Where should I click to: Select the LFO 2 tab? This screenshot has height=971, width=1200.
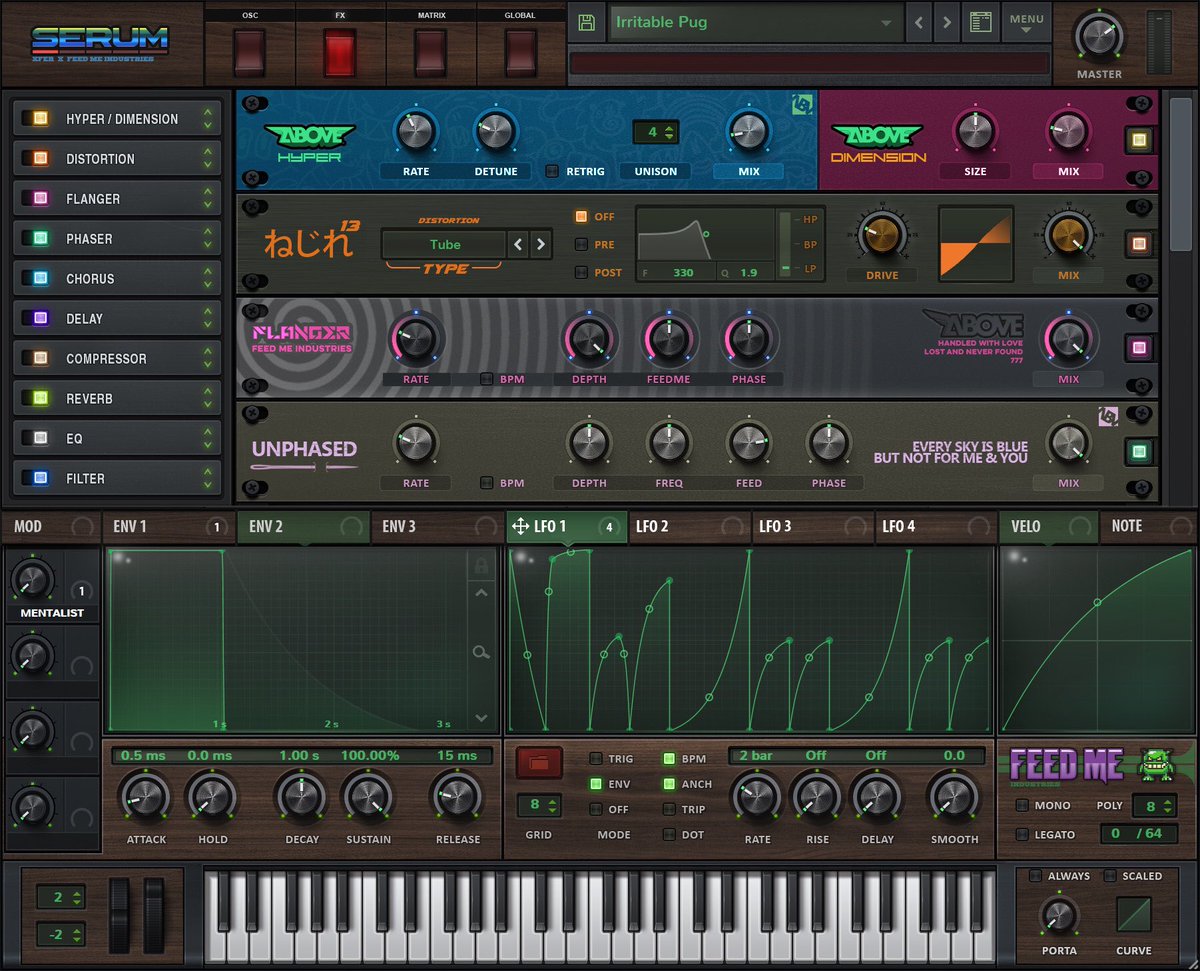coord(690,526)
